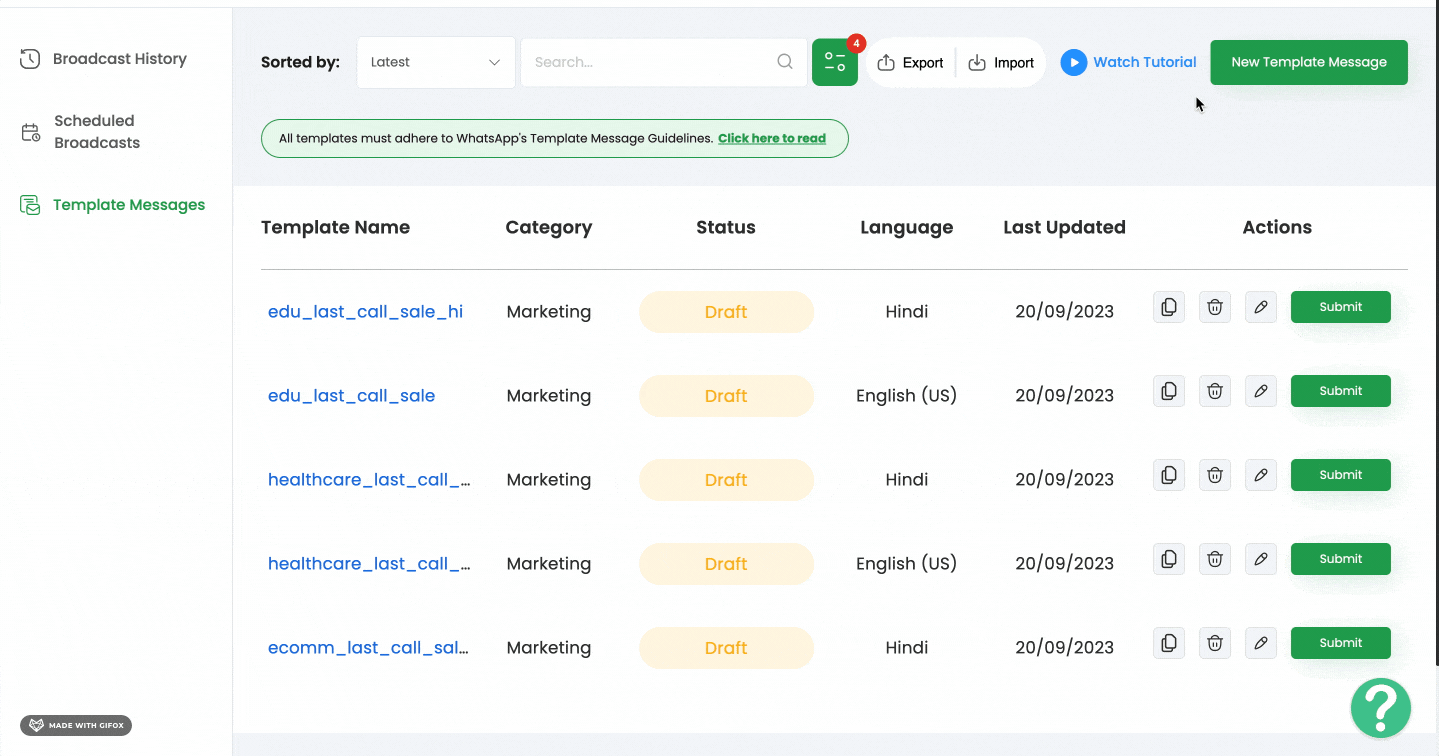Click the English (US) language of edu_last_call_sale
Screen dimensions: 1439x756
(x=906, y=396)
